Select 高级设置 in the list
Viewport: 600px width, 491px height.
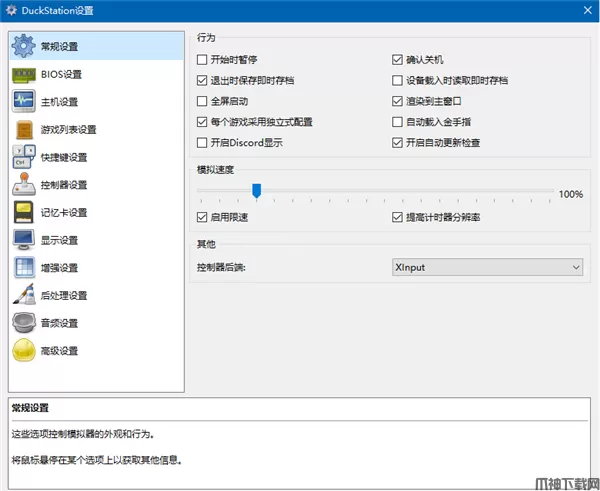pos(96,351)
